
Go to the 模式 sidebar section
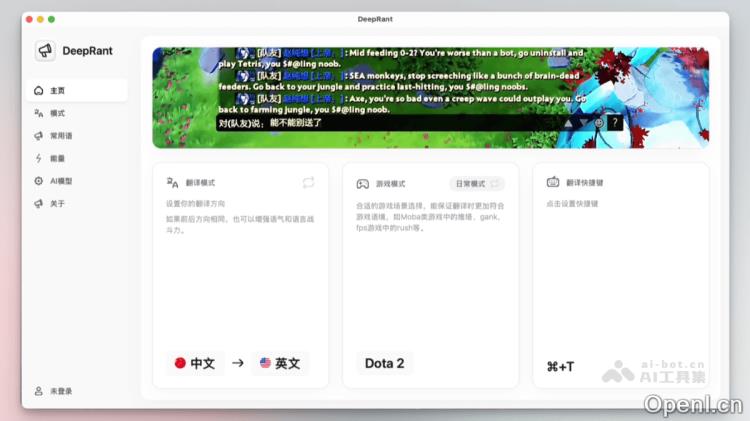pos(57,113)
